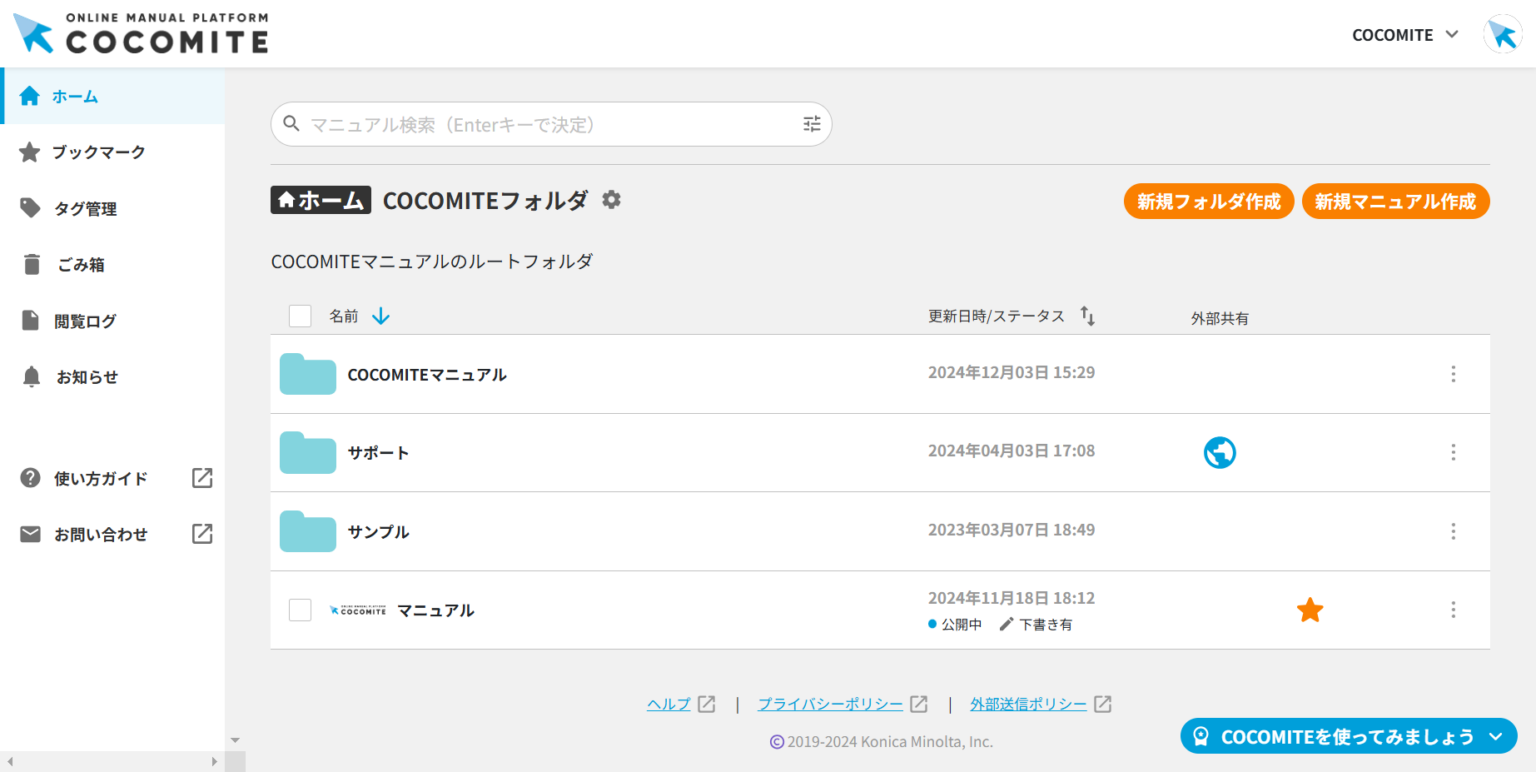This screenshot has width=1536, height=772.
Task: Click the COCOMITE logo in the header
Action: 140,32
